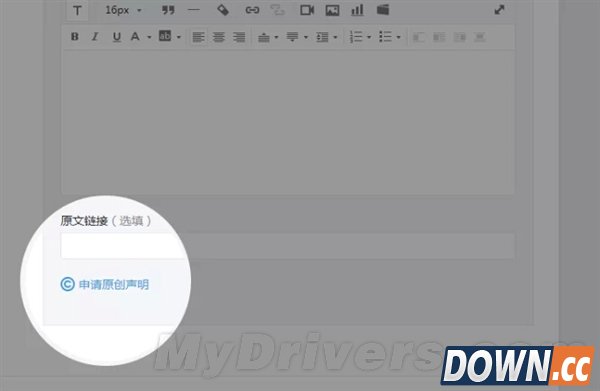Open the numbered list style dropdown

tap(369, 37)
